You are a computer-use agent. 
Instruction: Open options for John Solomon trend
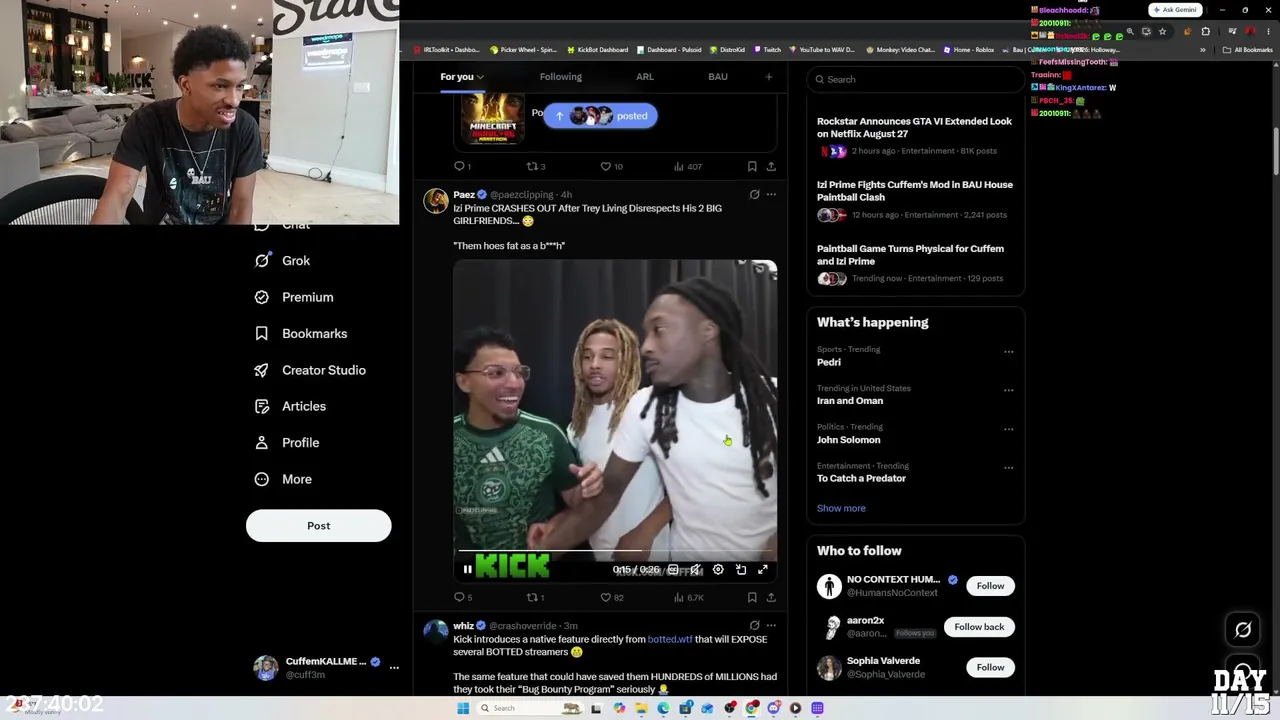(1008, 429)
